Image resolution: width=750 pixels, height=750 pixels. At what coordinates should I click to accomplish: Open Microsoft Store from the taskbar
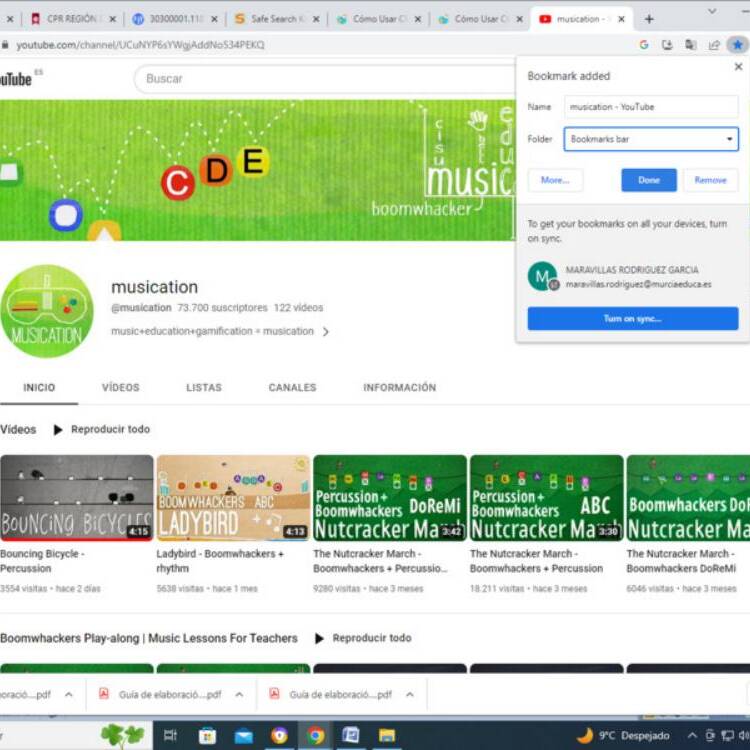(x=207, y=736)
